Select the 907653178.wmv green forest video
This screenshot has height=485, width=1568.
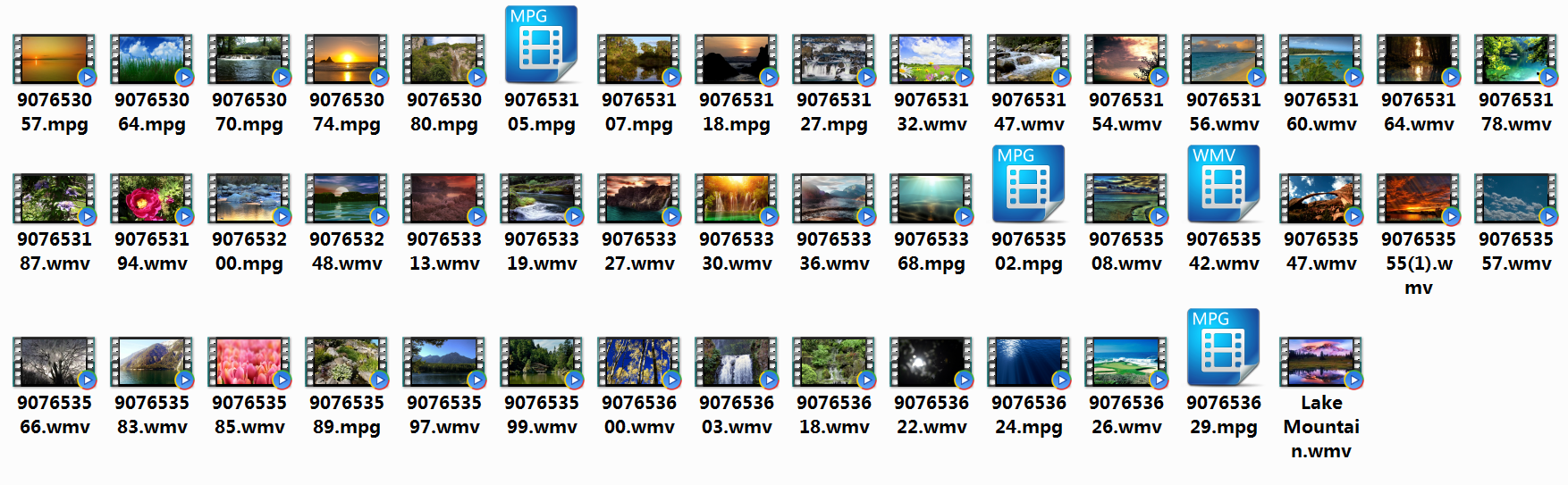click(x=1516, y=60)
